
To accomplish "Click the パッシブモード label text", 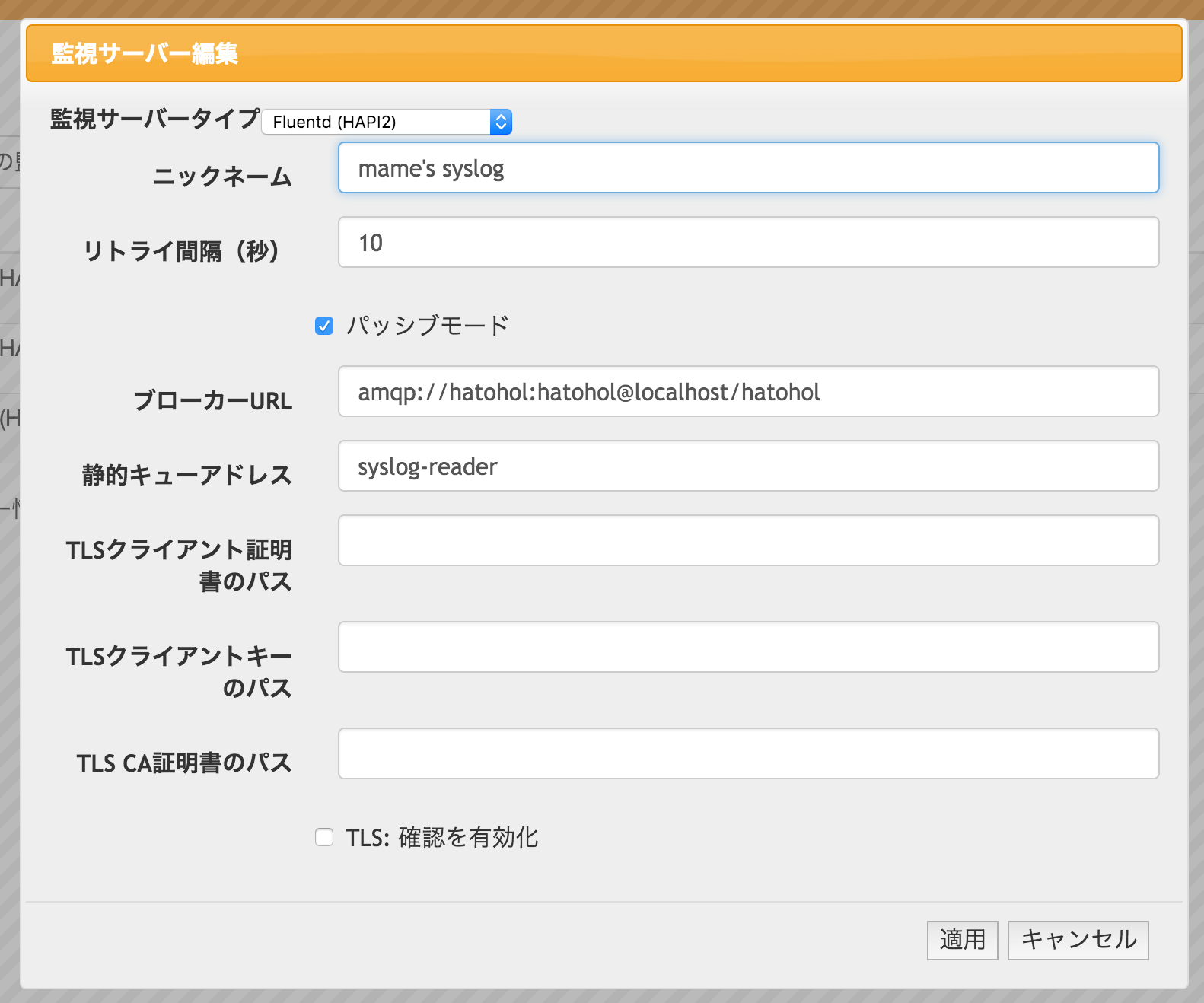I will [427, 326].
